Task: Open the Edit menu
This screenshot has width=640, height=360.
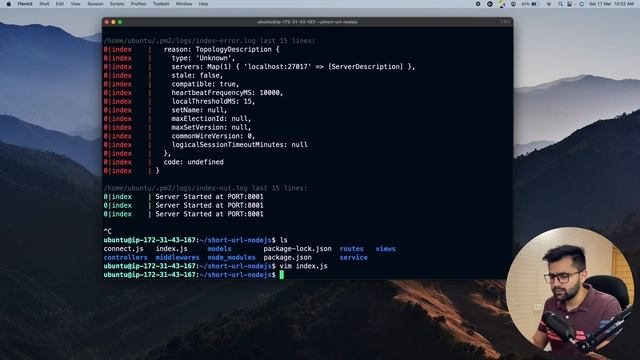Action: 60,4
